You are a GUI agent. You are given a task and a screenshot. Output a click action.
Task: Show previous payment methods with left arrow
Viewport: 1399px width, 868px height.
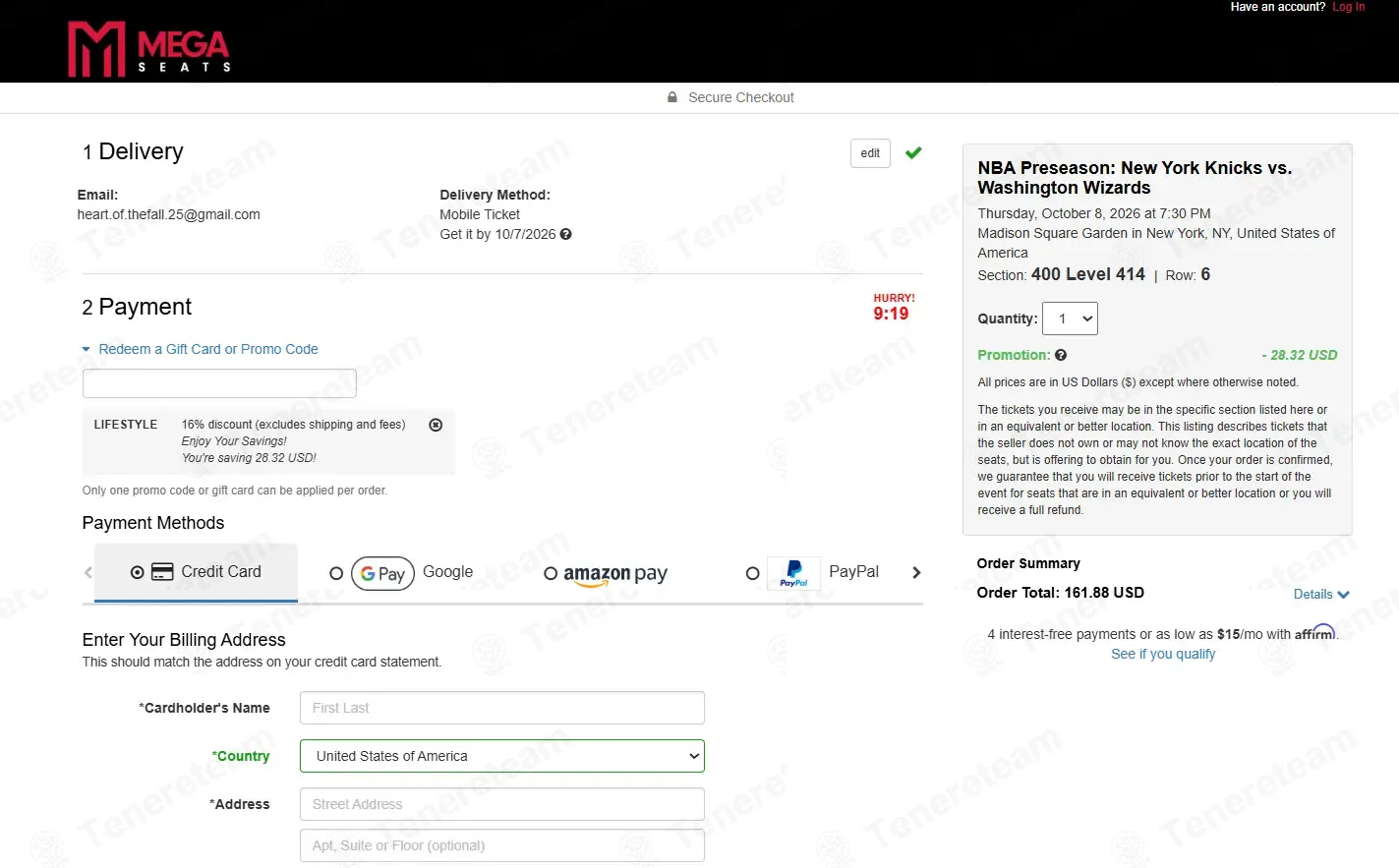88,572
